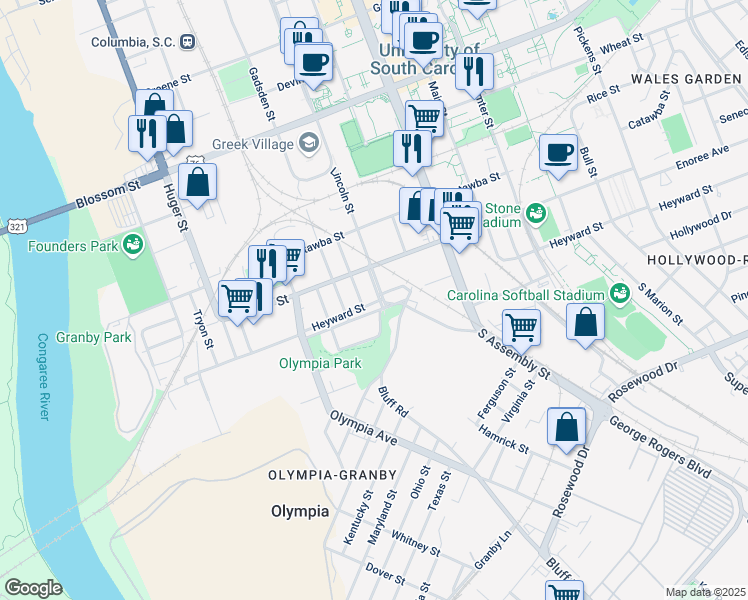Click the shopping bag marker below Greek Village

click(197, 184)
